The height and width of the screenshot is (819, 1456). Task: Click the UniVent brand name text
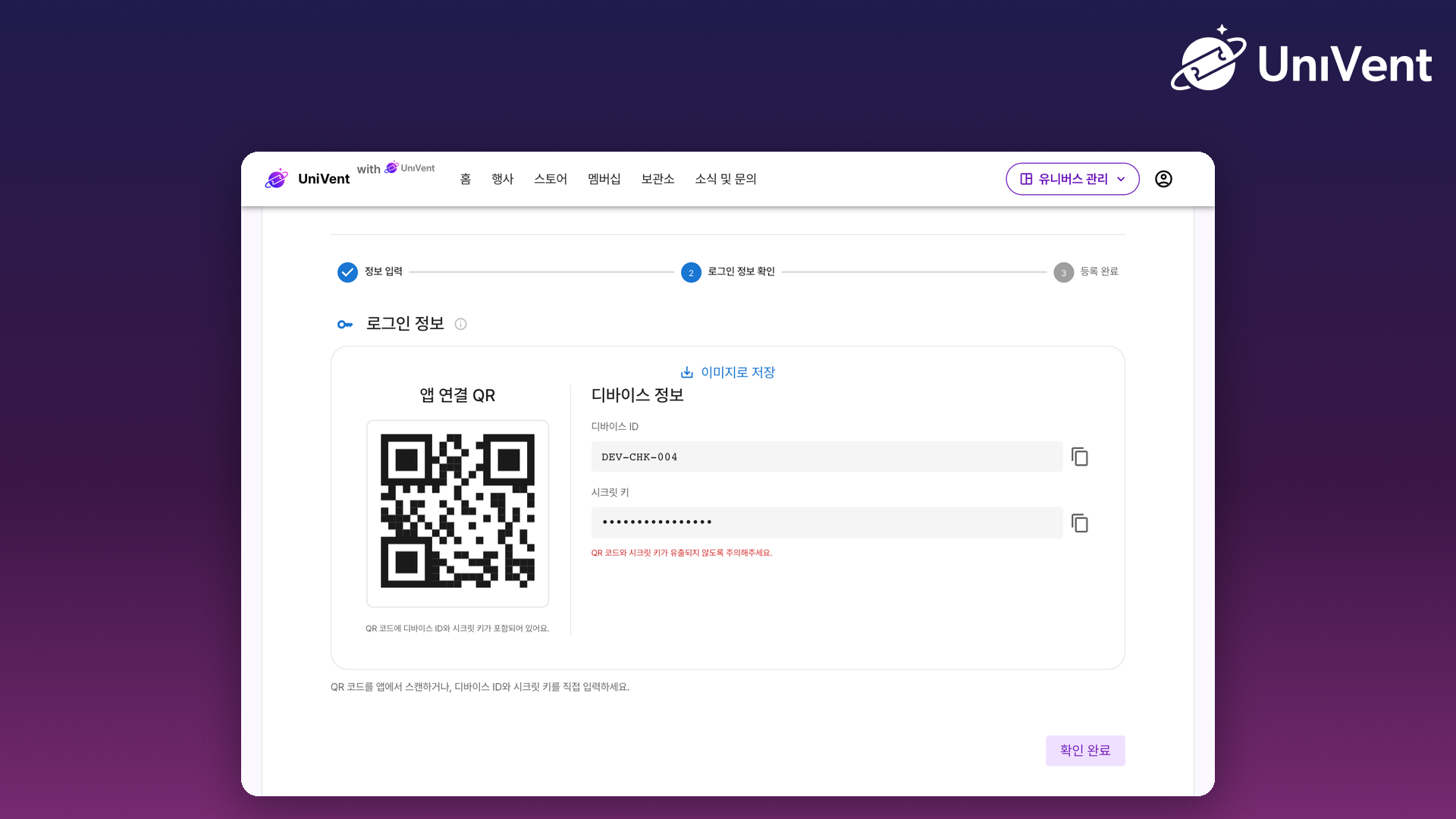click(324, 179)
